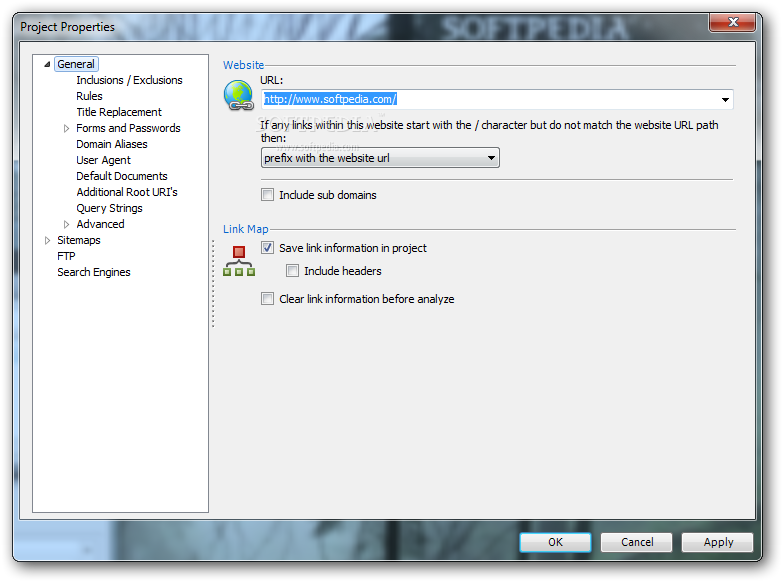Expand the Sitemaps tree node

(47, 240)
